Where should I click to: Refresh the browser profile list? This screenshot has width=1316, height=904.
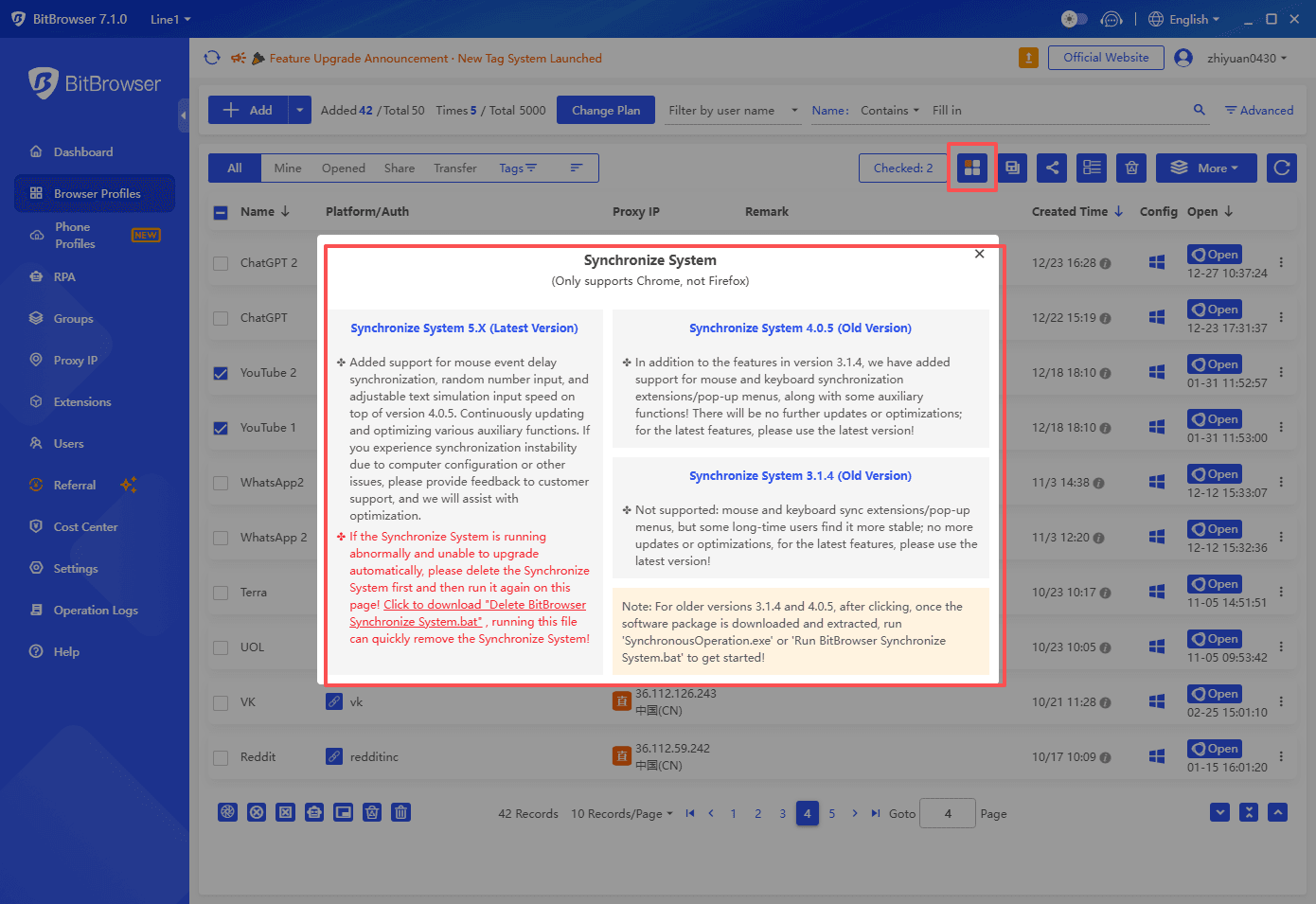pos(1282,168)
